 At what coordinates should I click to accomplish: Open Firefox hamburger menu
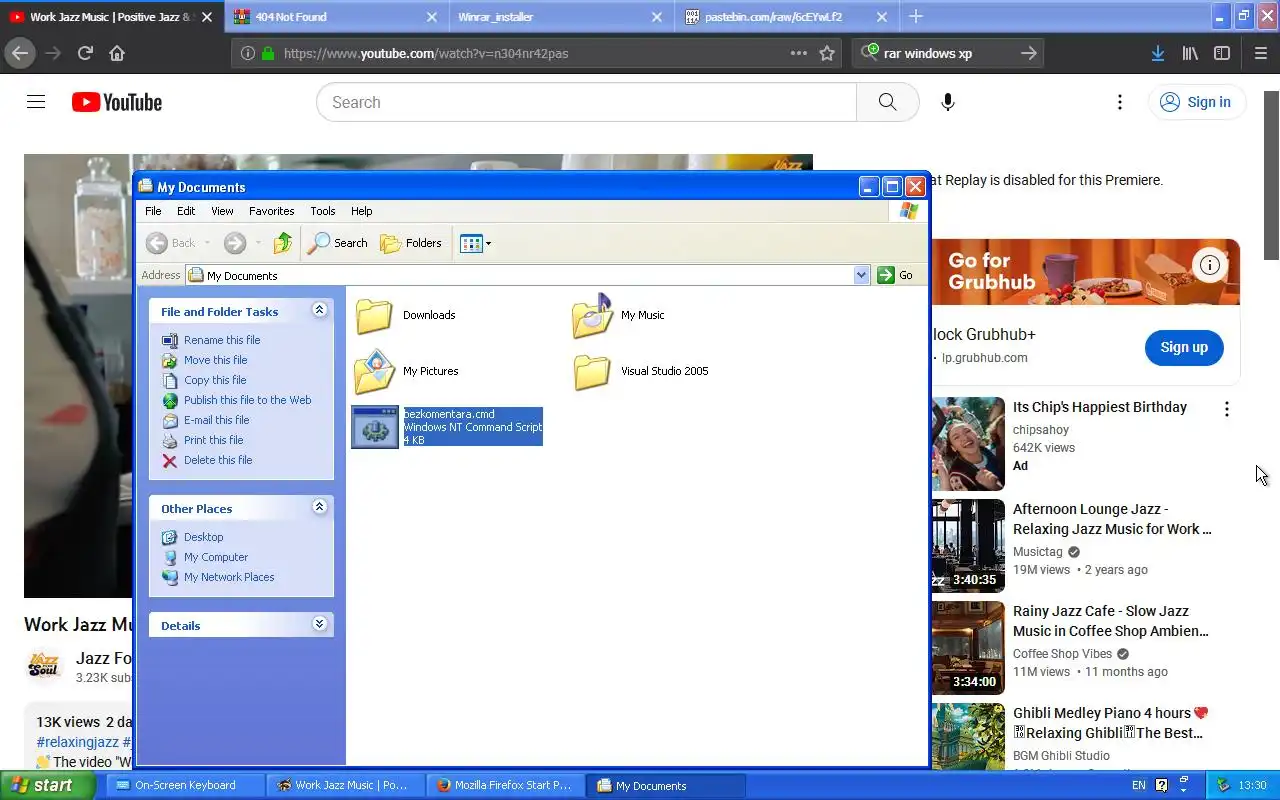[1260, 53]
